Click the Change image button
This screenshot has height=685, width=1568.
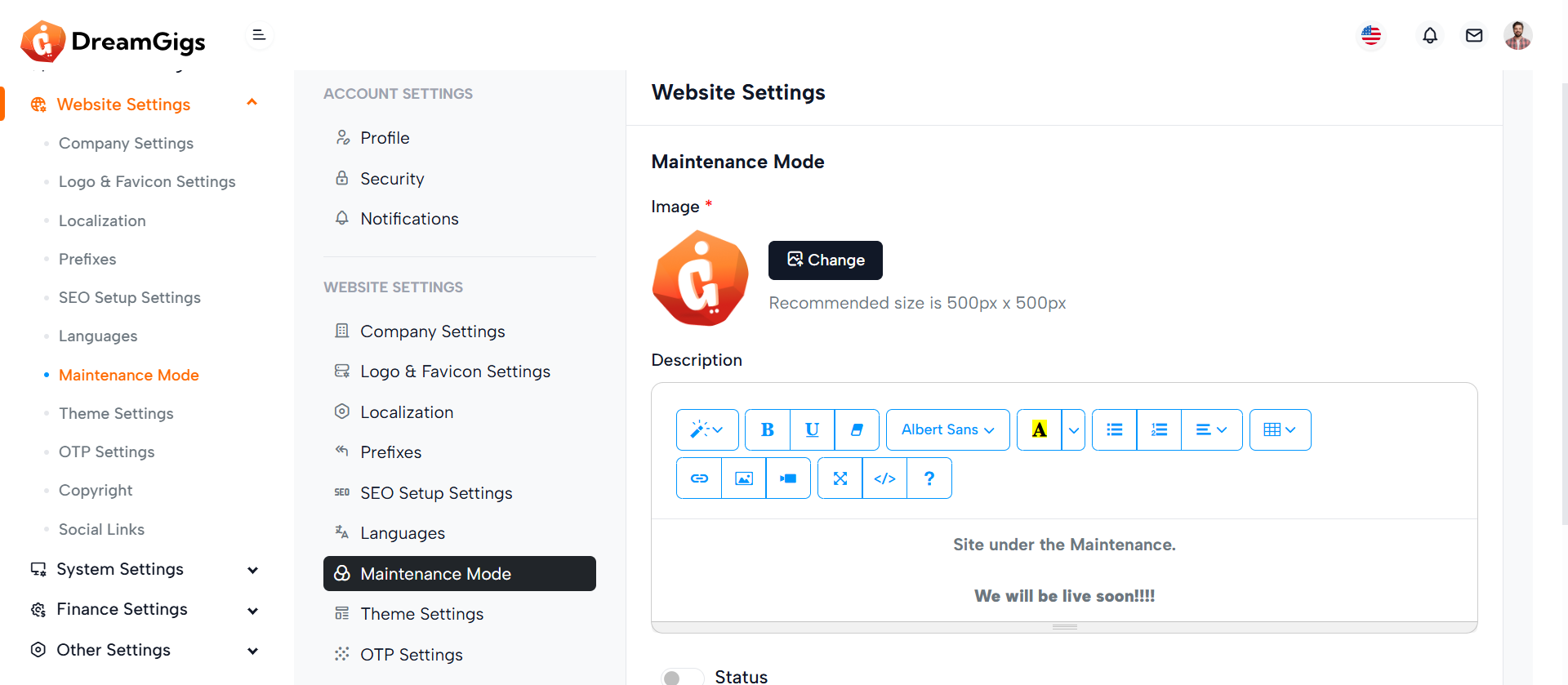click(x=825, y=260)
